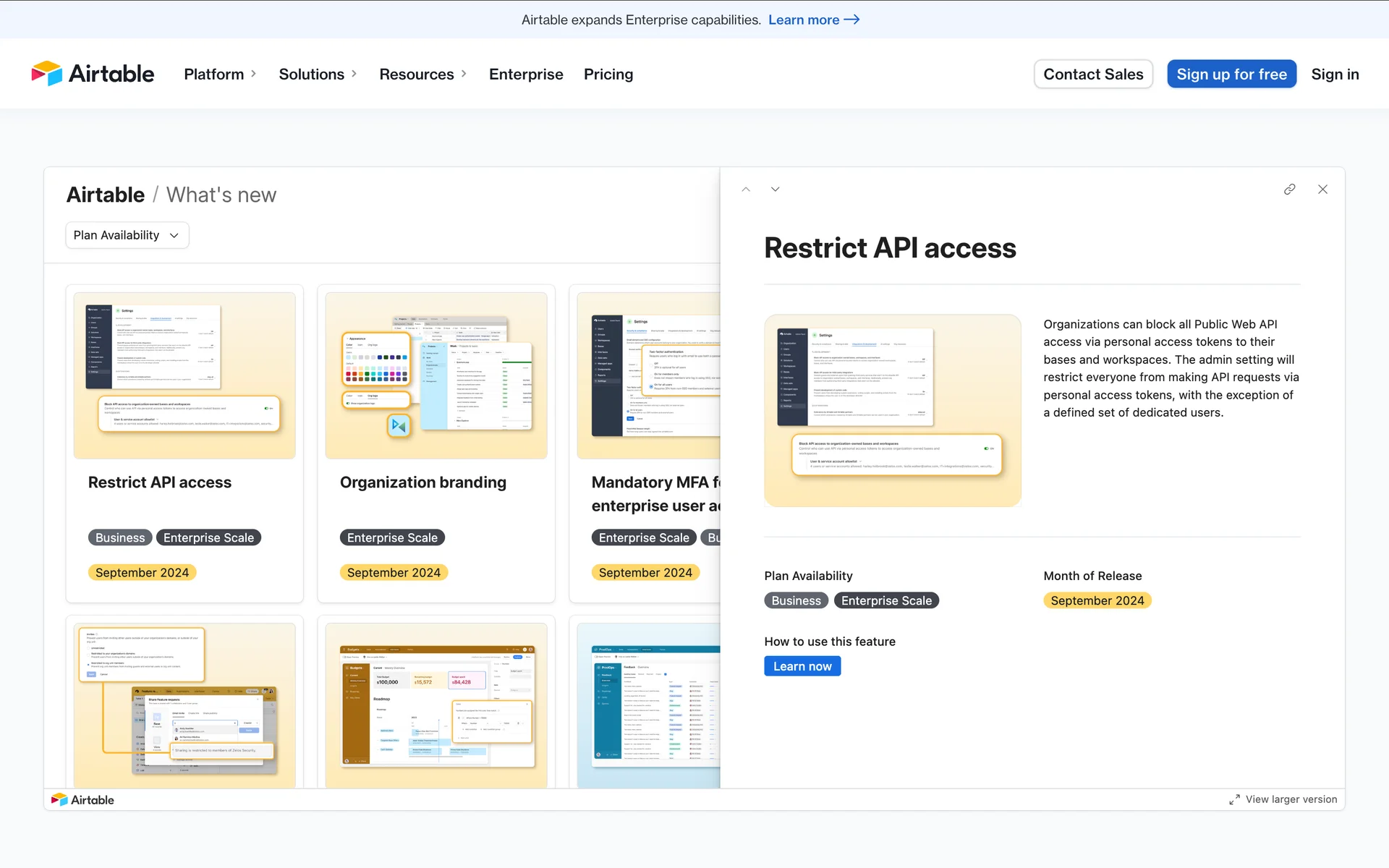Expand the Platform menu
This screenshot has height=868, width=1389.
click(220, 74)
